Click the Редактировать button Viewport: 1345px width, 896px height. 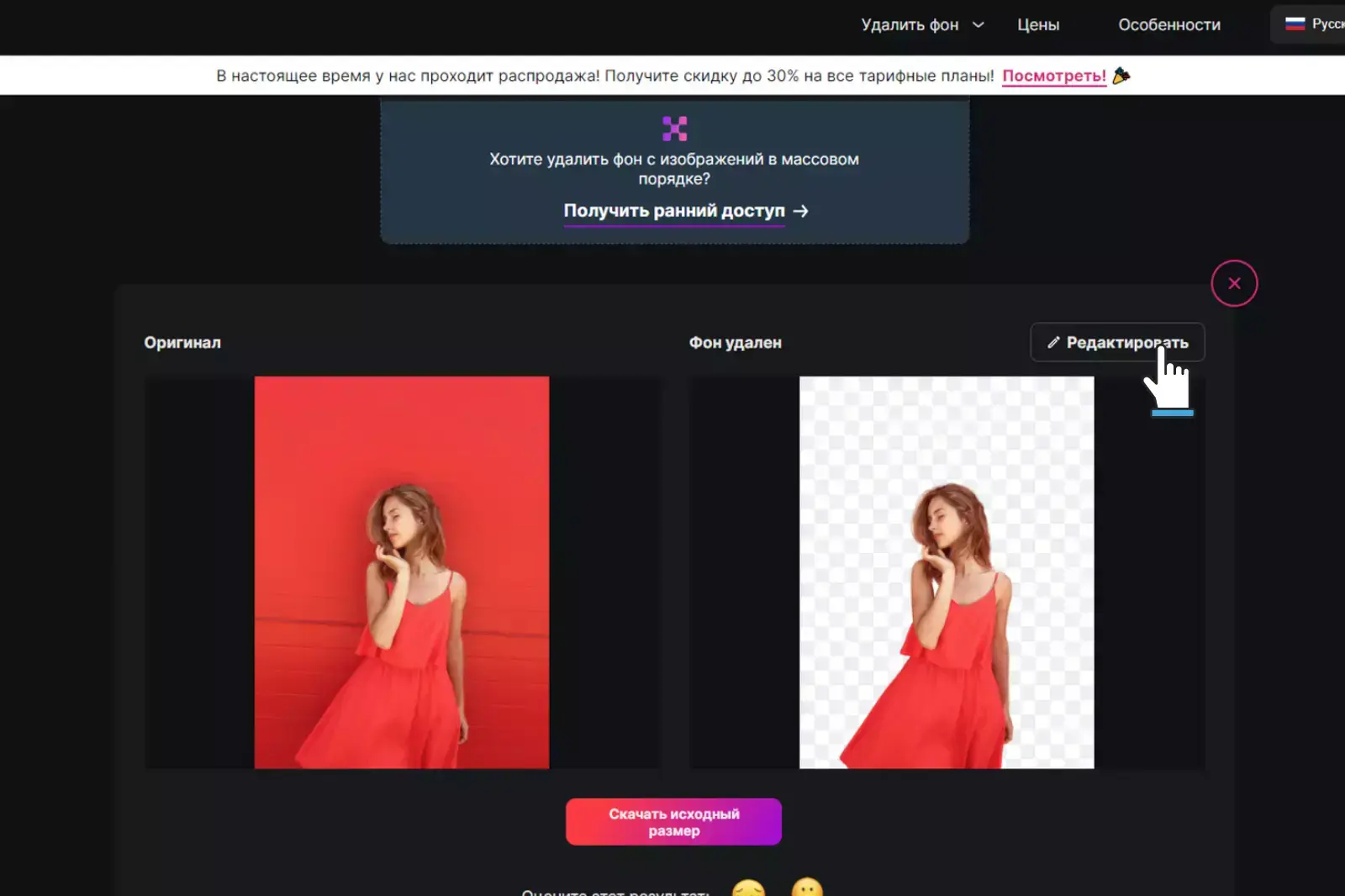(1117, 342)
